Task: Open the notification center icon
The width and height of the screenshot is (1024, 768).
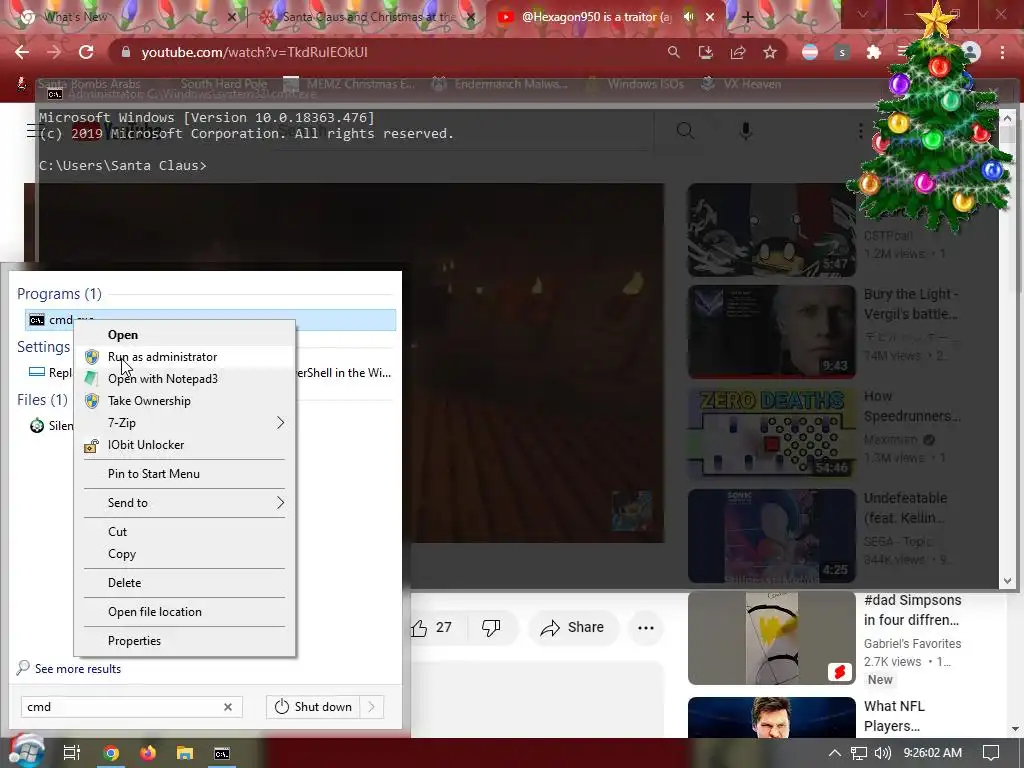Action: pos(991,753)
